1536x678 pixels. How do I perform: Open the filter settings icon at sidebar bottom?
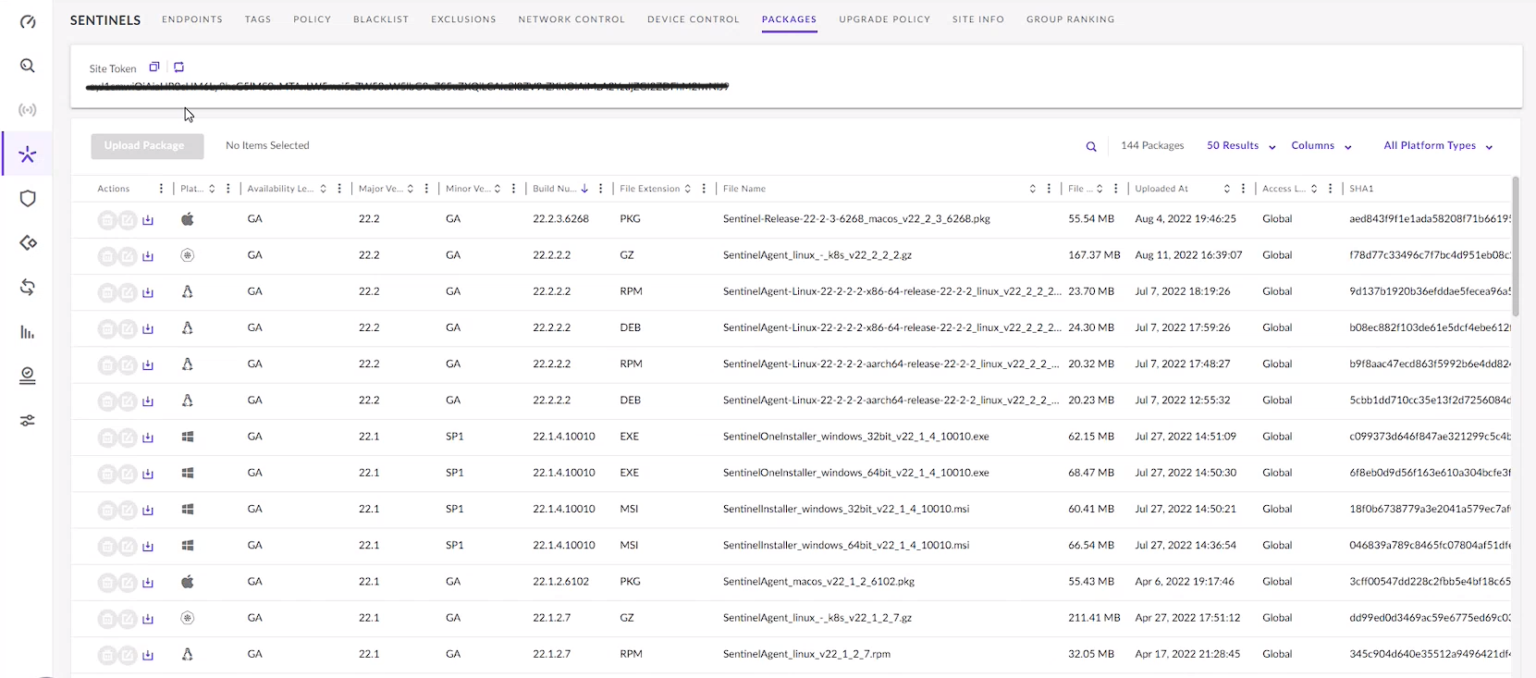tap(27, 420)
